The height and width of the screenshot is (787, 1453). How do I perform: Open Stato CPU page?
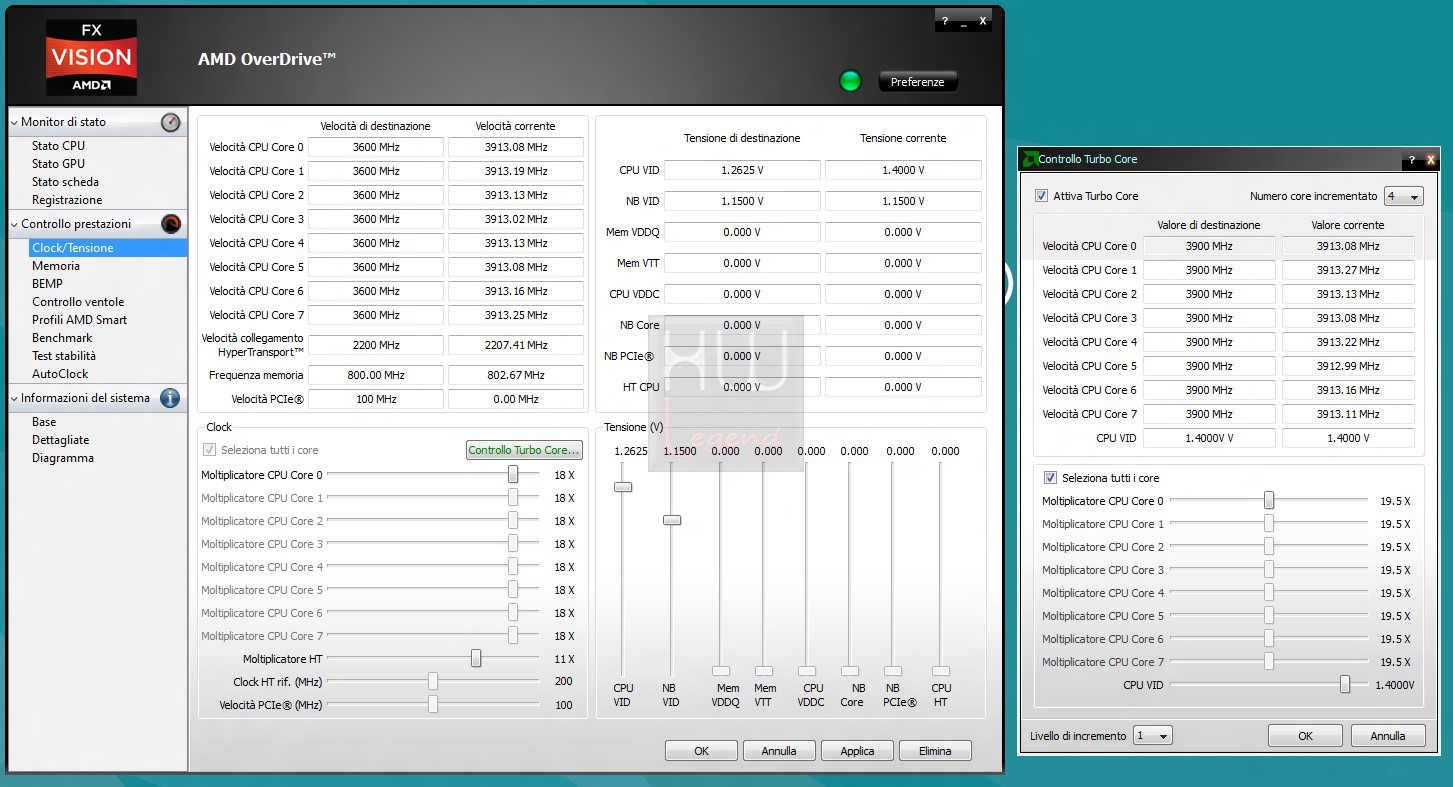point(58,146)
